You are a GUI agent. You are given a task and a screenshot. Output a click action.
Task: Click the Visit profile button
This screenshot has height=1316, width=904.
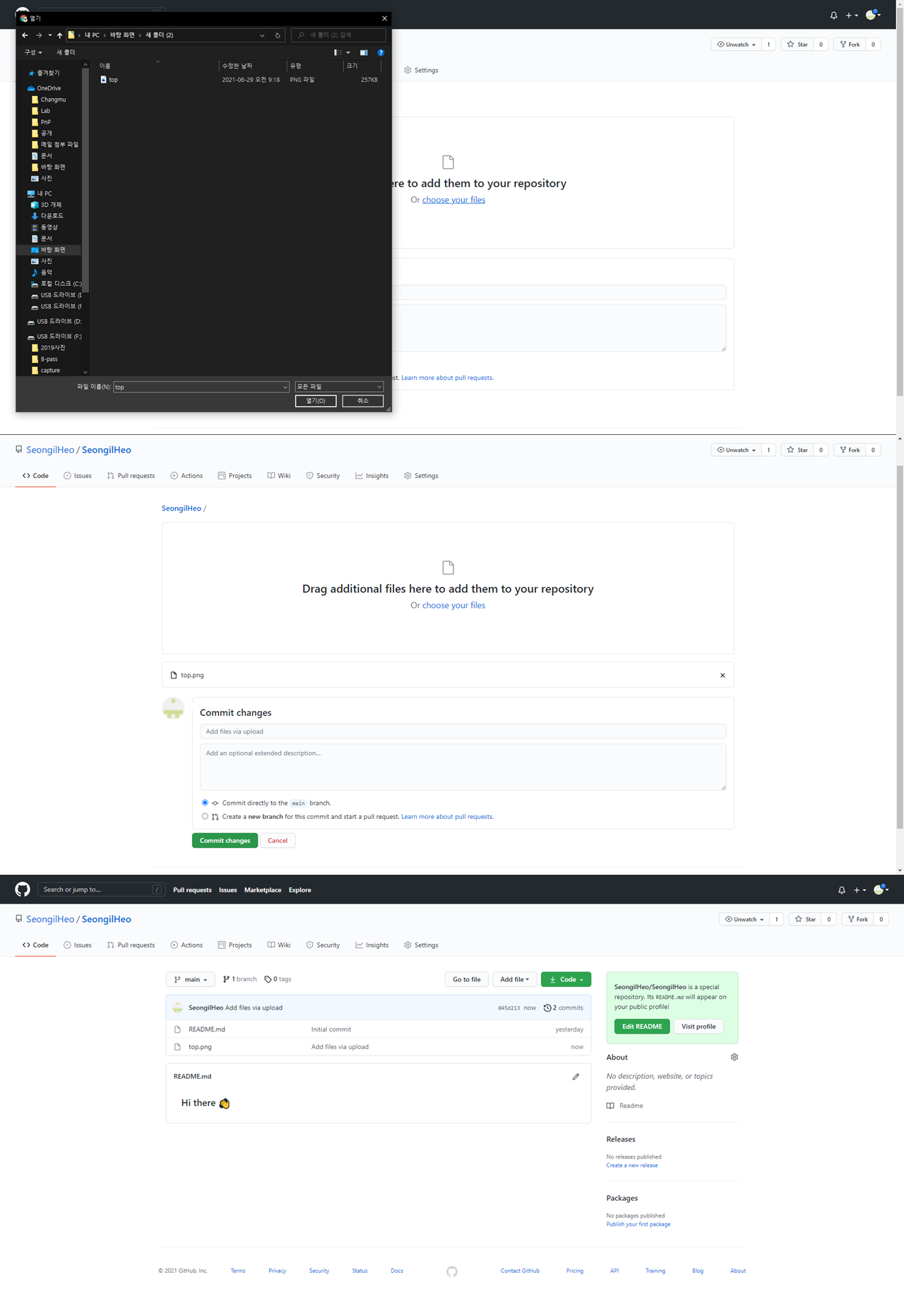pyautogui.click(x=698, y=1027)
